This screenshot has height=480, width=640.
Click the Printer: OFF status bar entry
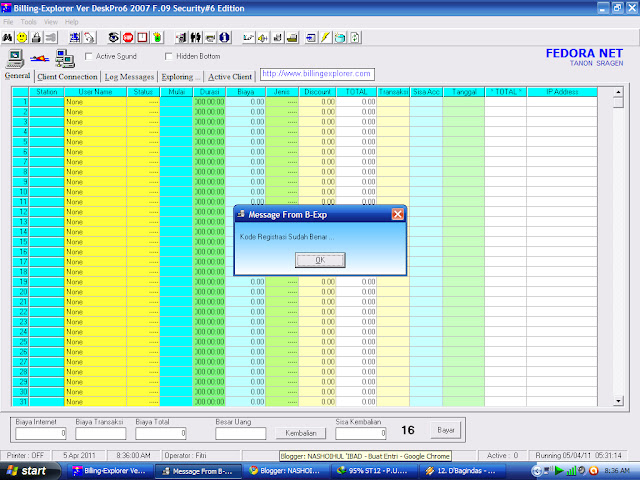pyautogui.click(x=25, y=455)
